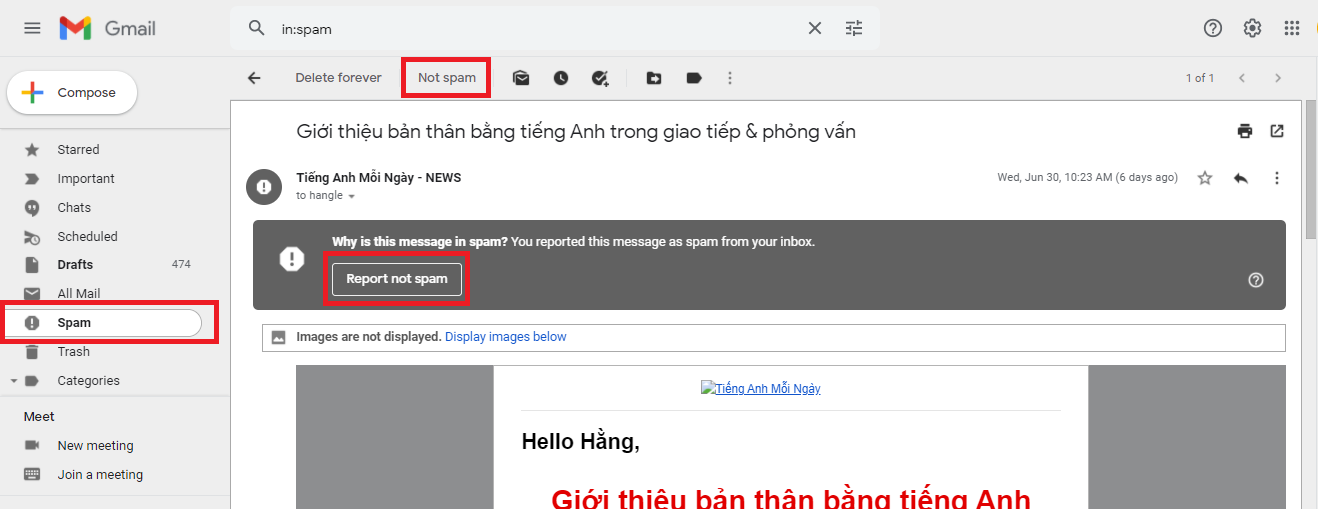Mark message as unread with envelope icon

[521, 78]
